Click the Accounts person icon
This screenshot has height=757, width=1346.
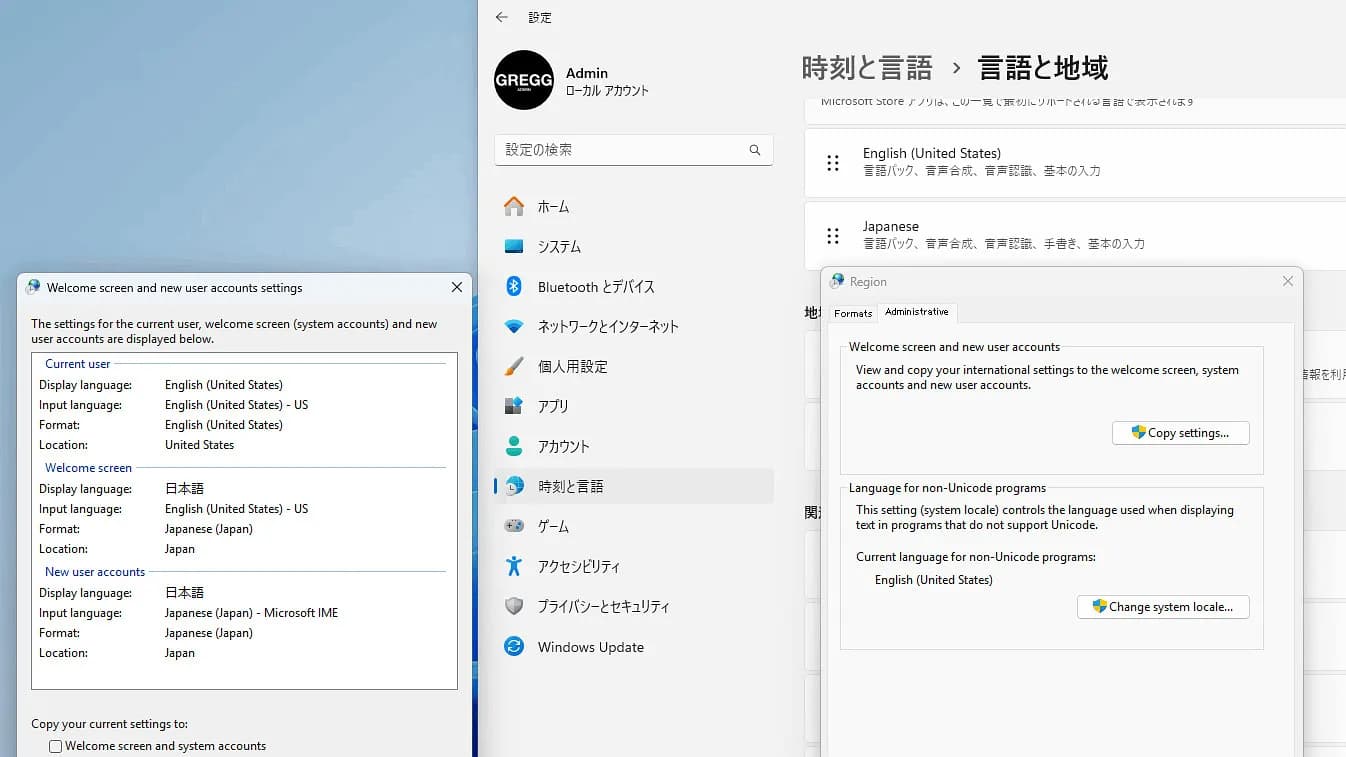(514, 446)
